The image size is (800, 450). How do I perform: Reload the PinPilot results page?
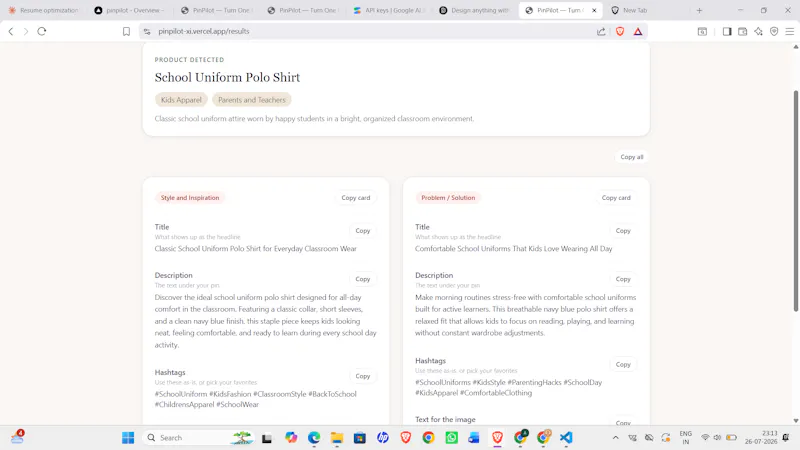(42, 31)
